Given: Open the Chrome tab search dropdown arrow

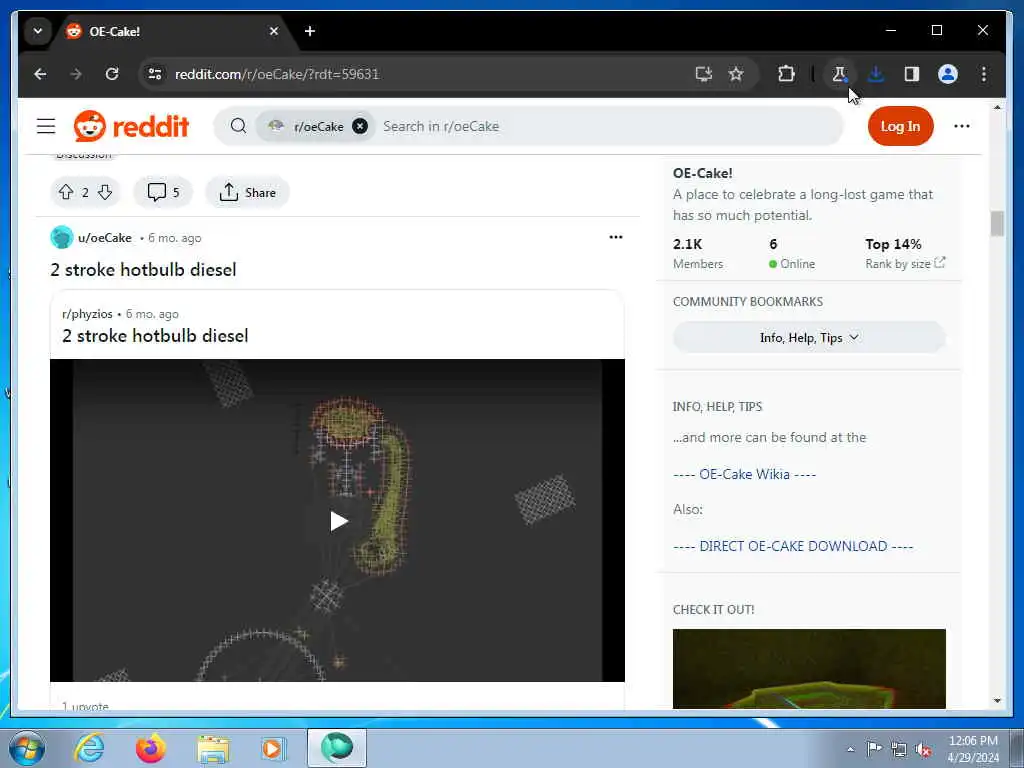Looking at the screenshot, I should pyautogui.click(x=38, y=31).
